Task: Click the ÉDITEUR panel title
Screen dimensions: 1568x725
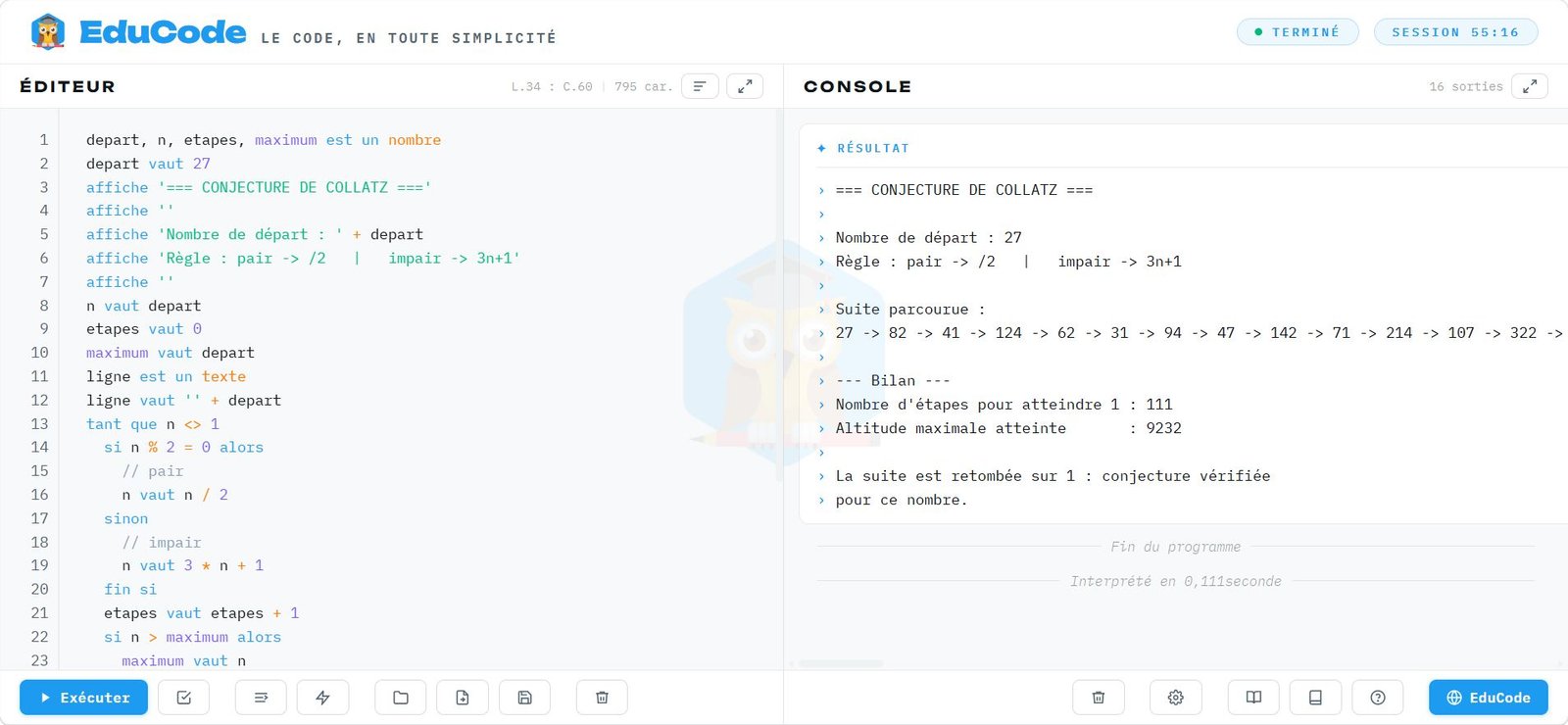Action: (x=68, y=86)
